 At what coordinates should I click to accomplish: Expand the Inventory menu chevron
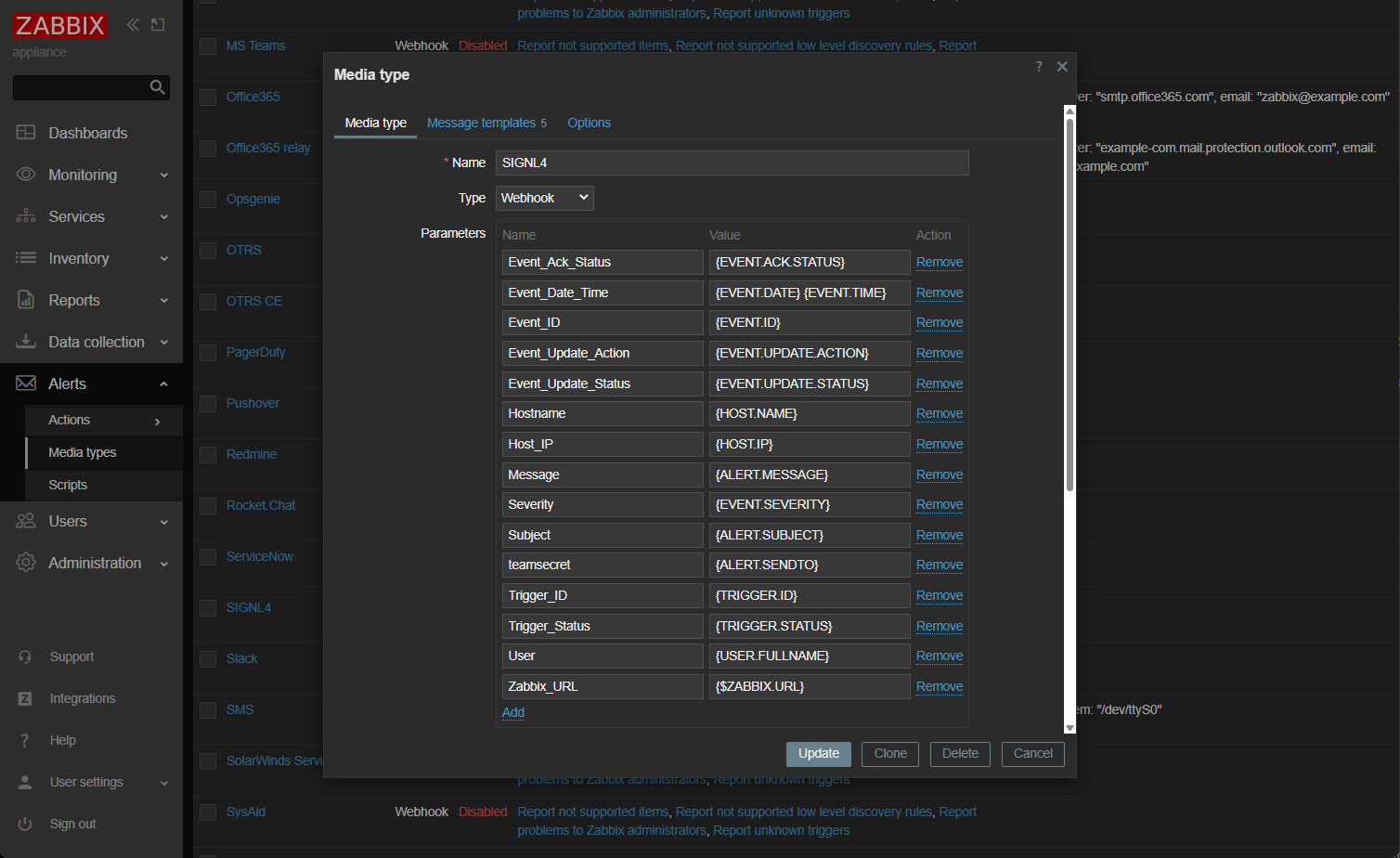coord(164,259)
